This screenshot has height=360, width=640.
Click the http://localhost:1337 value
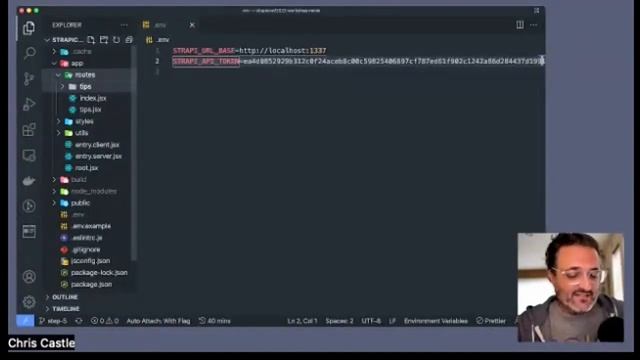283,51
